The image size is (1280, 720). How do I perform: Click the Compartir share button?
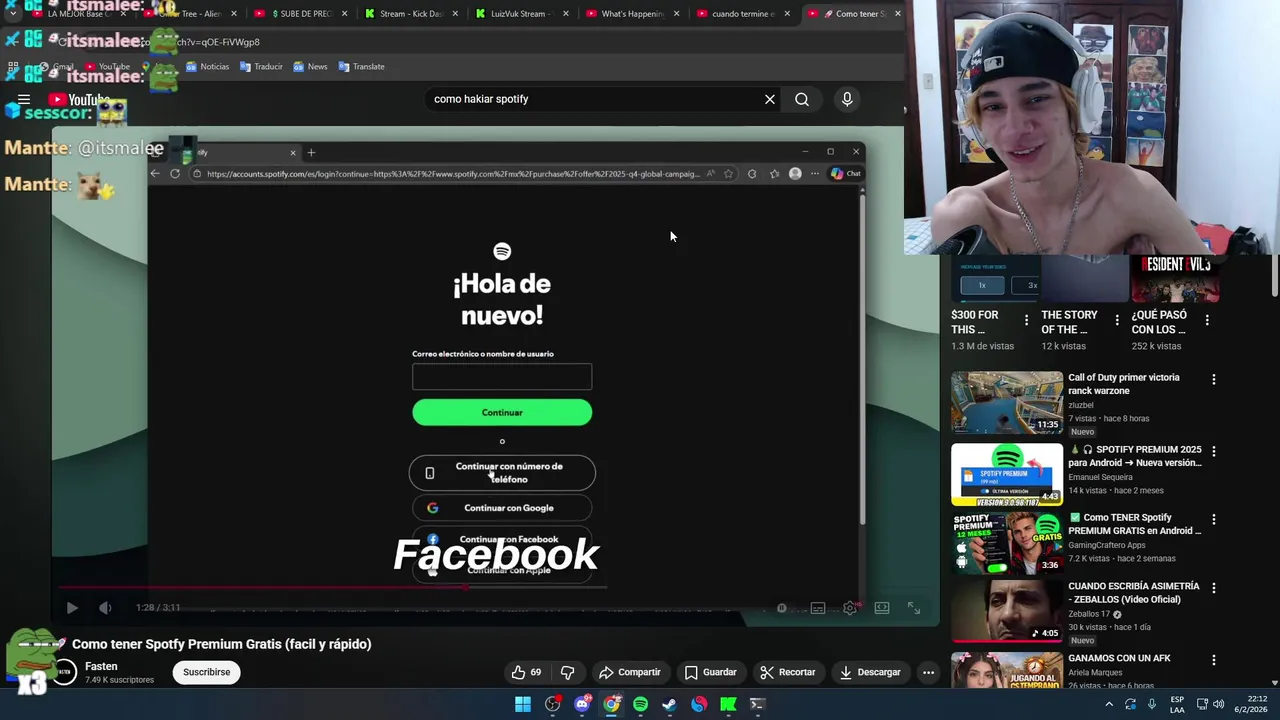[630, 672]
